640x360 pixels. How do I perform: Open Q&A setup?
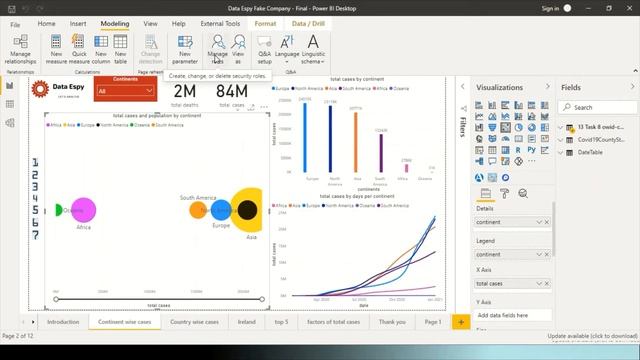tap(264, 49)
